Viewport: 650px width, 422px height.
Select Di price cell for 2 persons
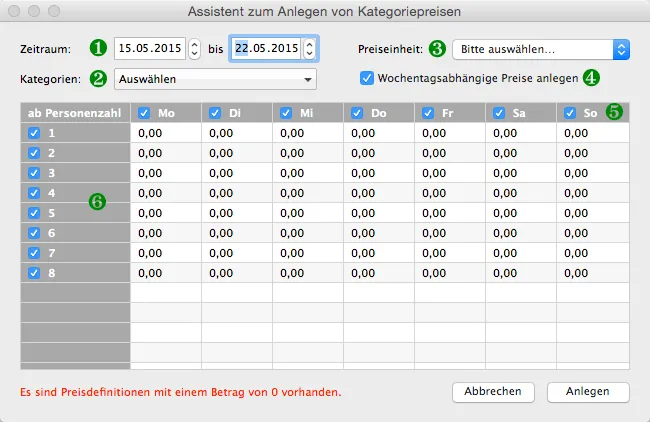tap(237, 153)
